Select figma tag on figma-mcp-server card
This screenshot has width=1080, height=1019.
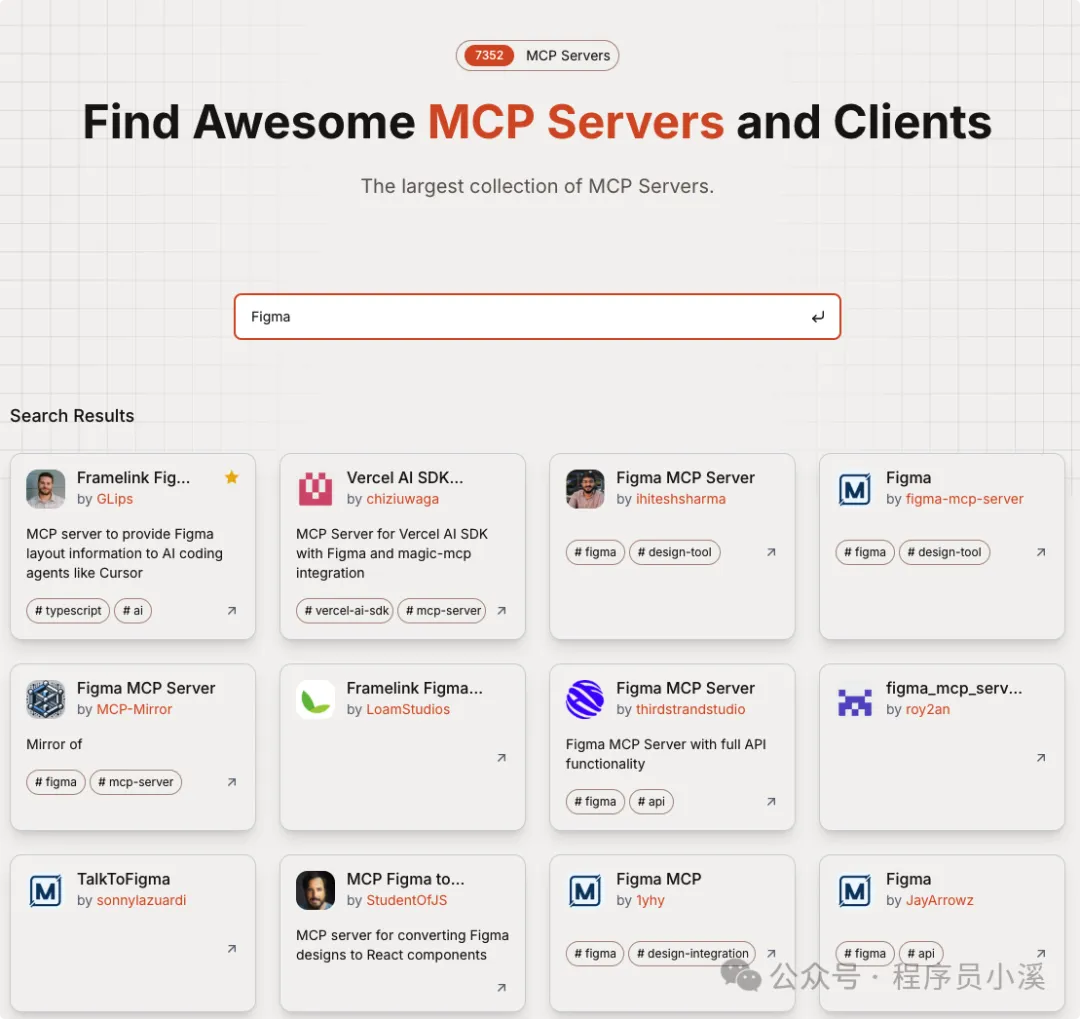pyautogui.click(x=865, y=552)
